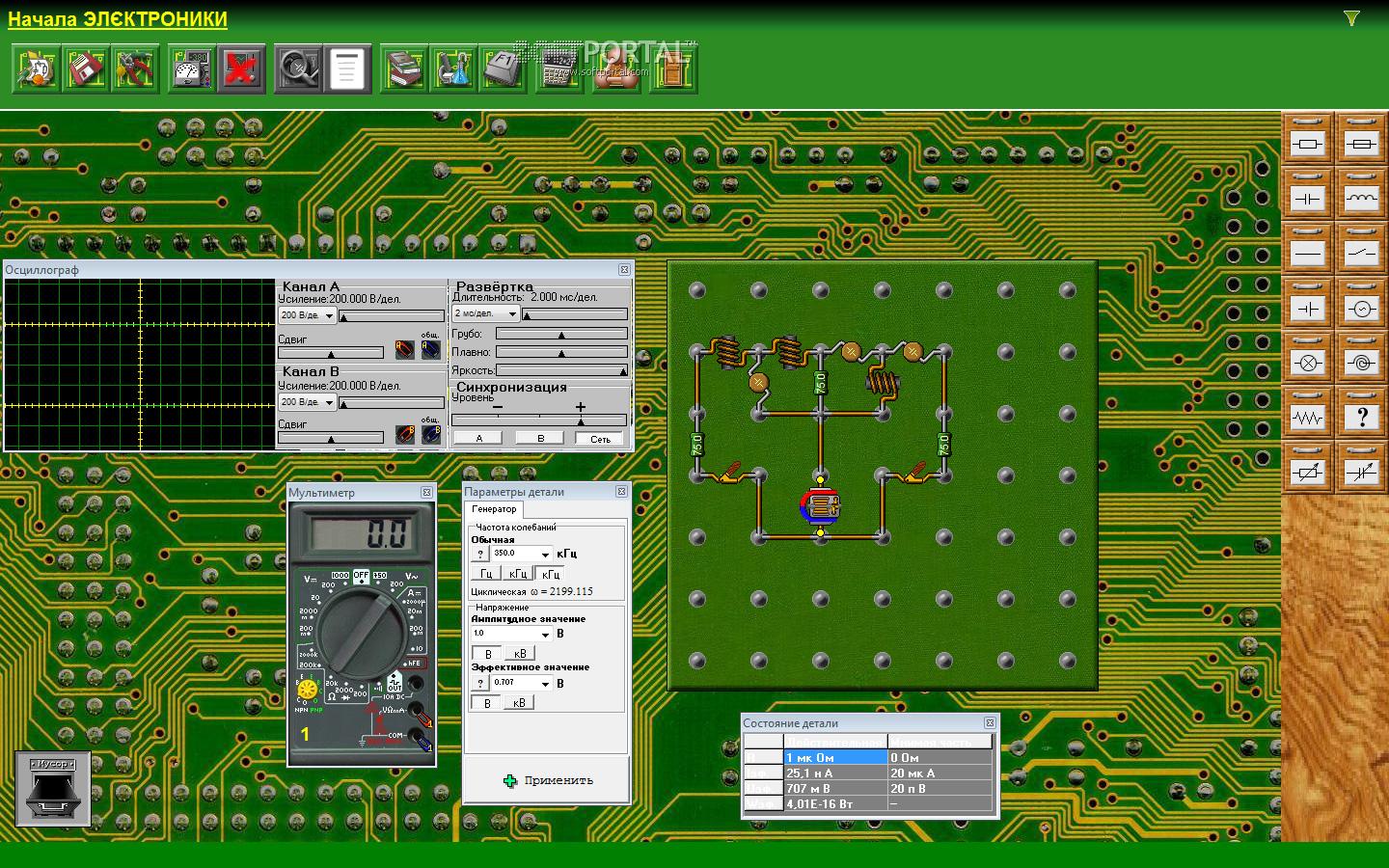Viewport: 1389px width, 868px height.
Task: Pick the inductor coil component drawer
Action: click(1361, 195)
